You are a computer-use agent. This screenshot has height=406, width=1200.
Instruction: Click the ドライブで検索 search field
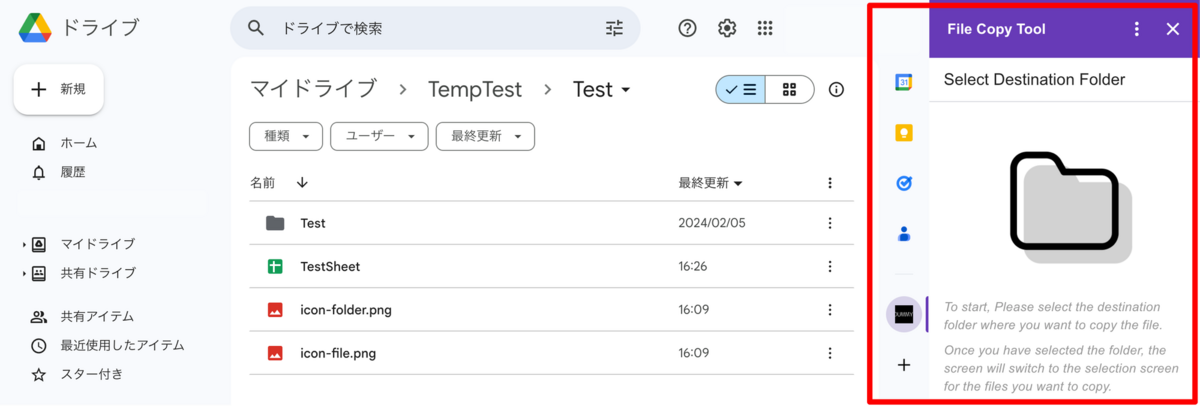tap(435, 28)
